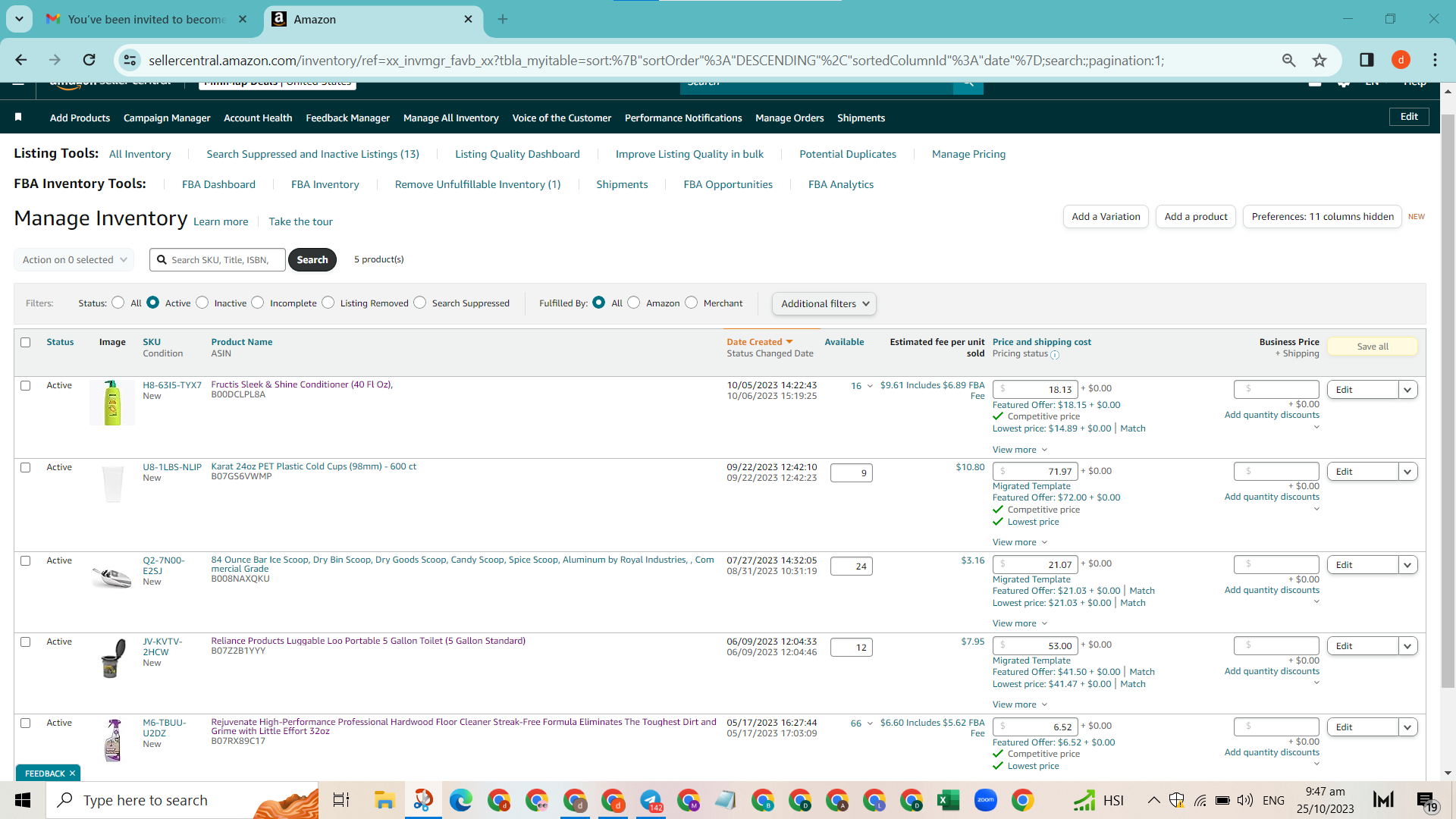Click the bookmark flag icon beside Add Products
This screenshot has width=1456, height=819.
(x=18, y=117)
